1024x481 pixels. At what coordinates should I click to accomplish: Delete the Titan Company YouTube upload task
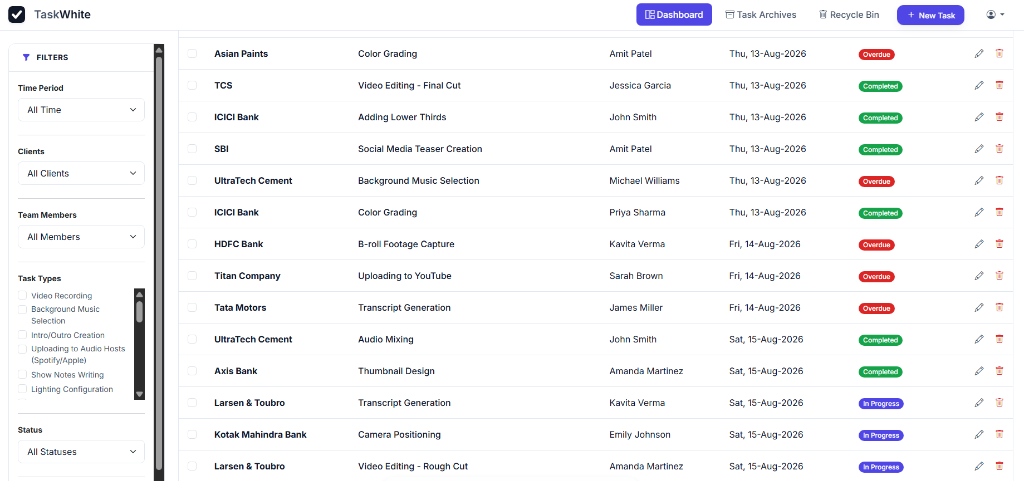[999, 275]
